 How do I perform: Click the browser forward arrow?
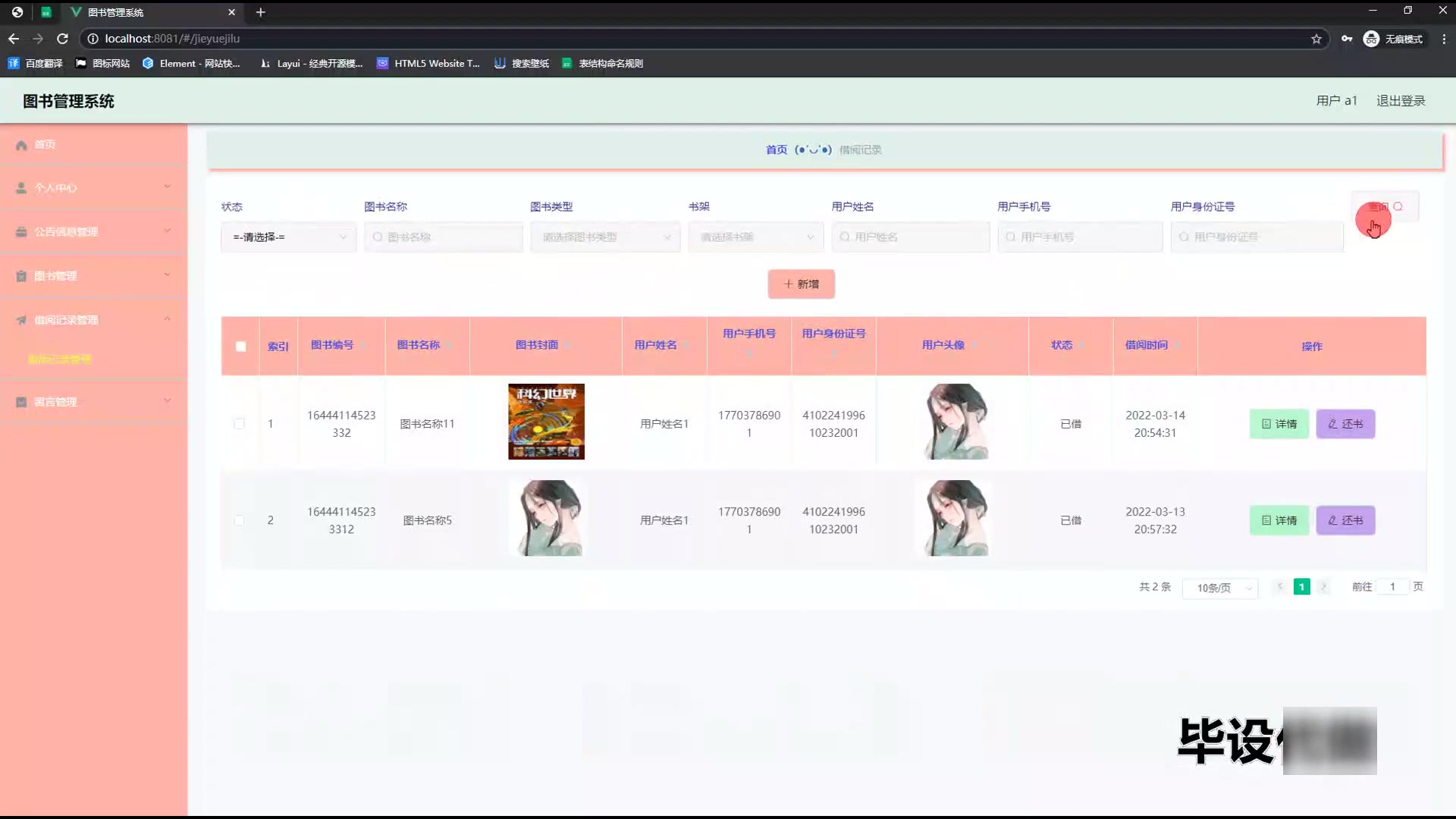(x=38, y=39)
